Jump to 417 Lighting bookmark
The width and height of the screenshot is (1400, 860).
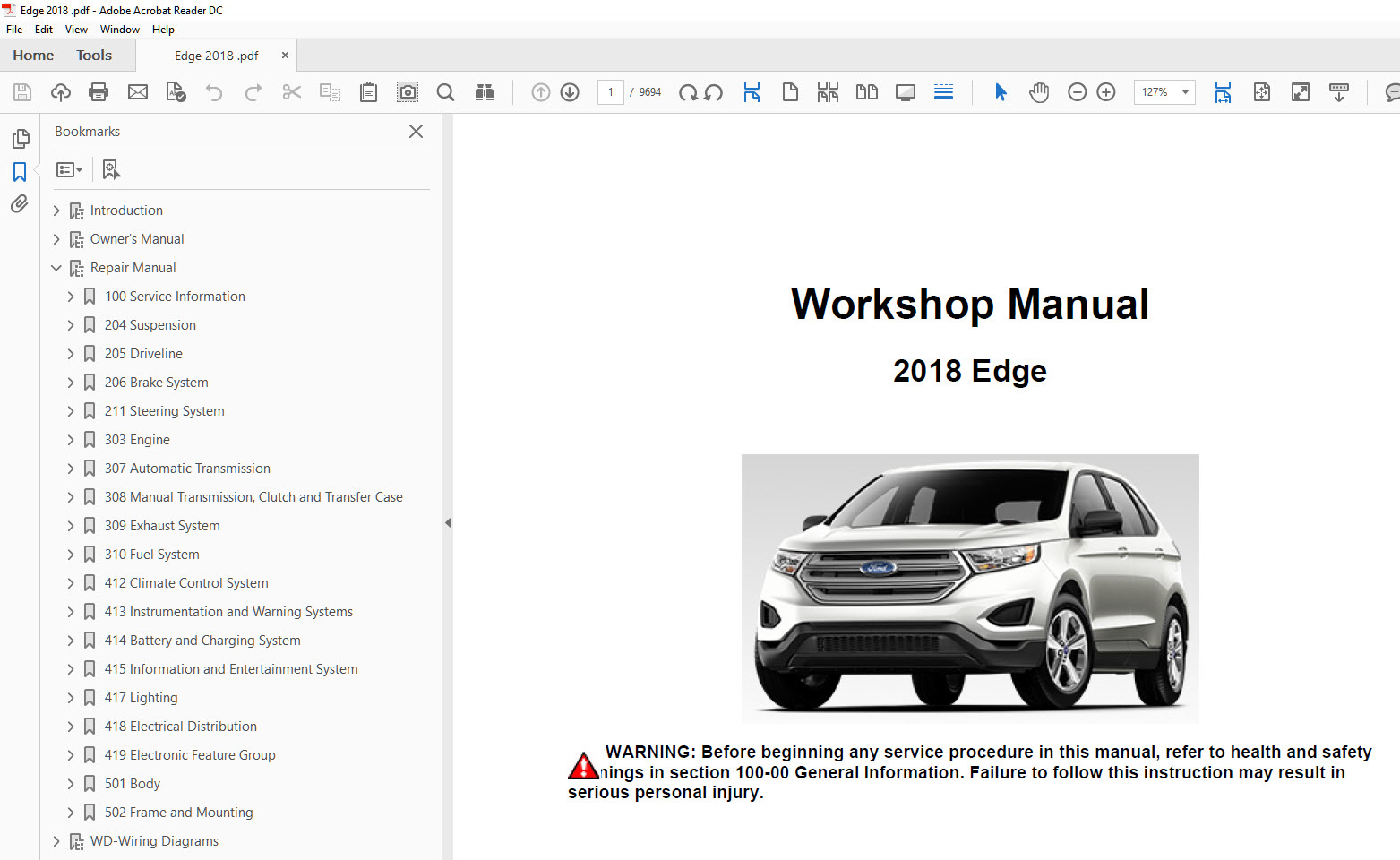pyautogui.click(x=141, y=698)
